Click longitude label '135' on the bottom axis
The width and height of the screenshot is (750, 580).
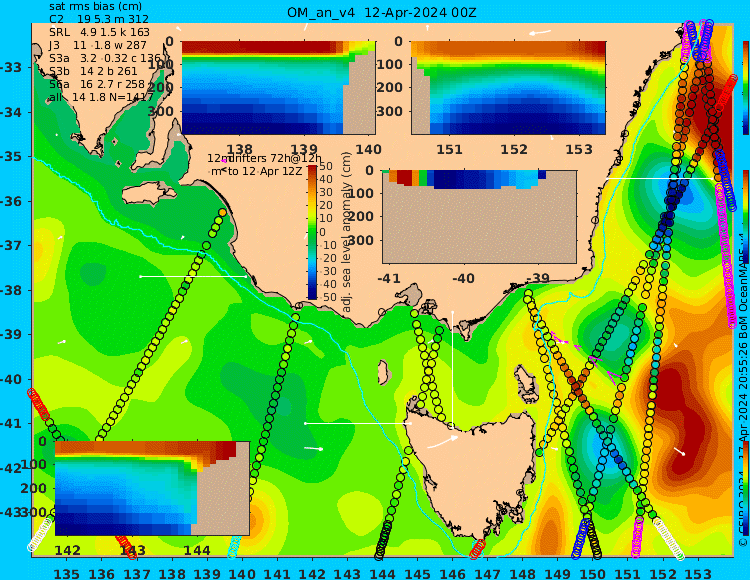(x=66, y=574)
